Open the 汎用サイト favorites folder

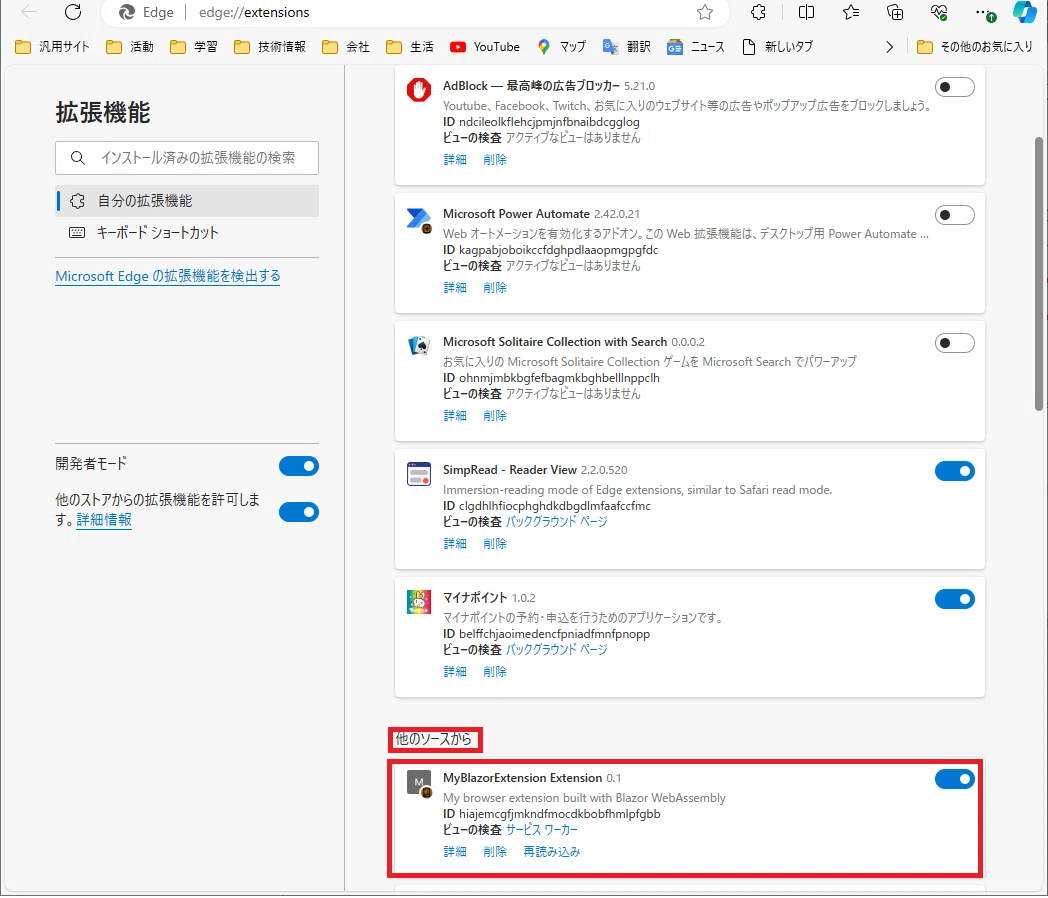point(52,47)
